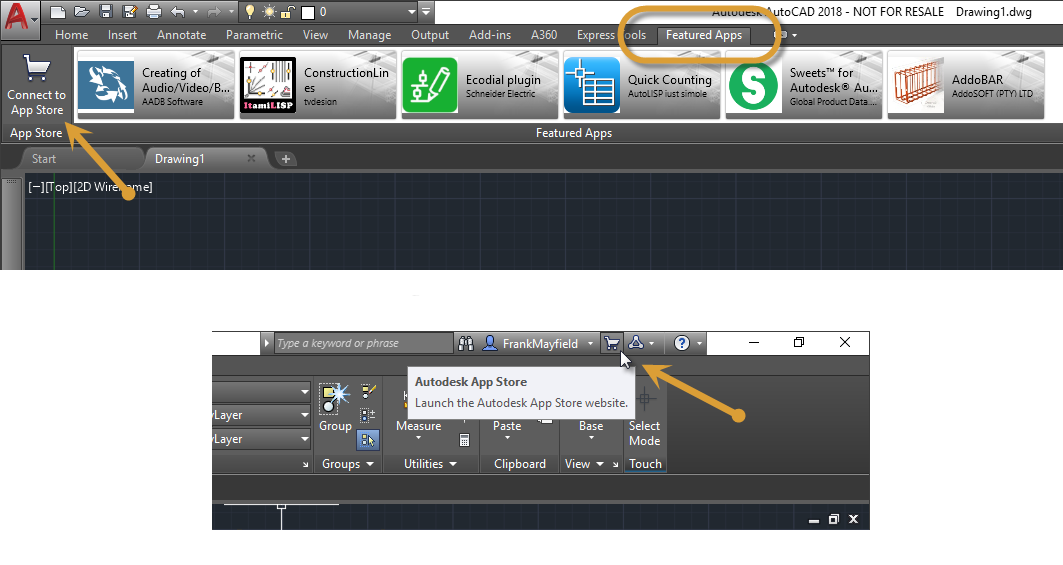Select the View ribbon tab
The image size is (1063, 565).
point(315,35)
